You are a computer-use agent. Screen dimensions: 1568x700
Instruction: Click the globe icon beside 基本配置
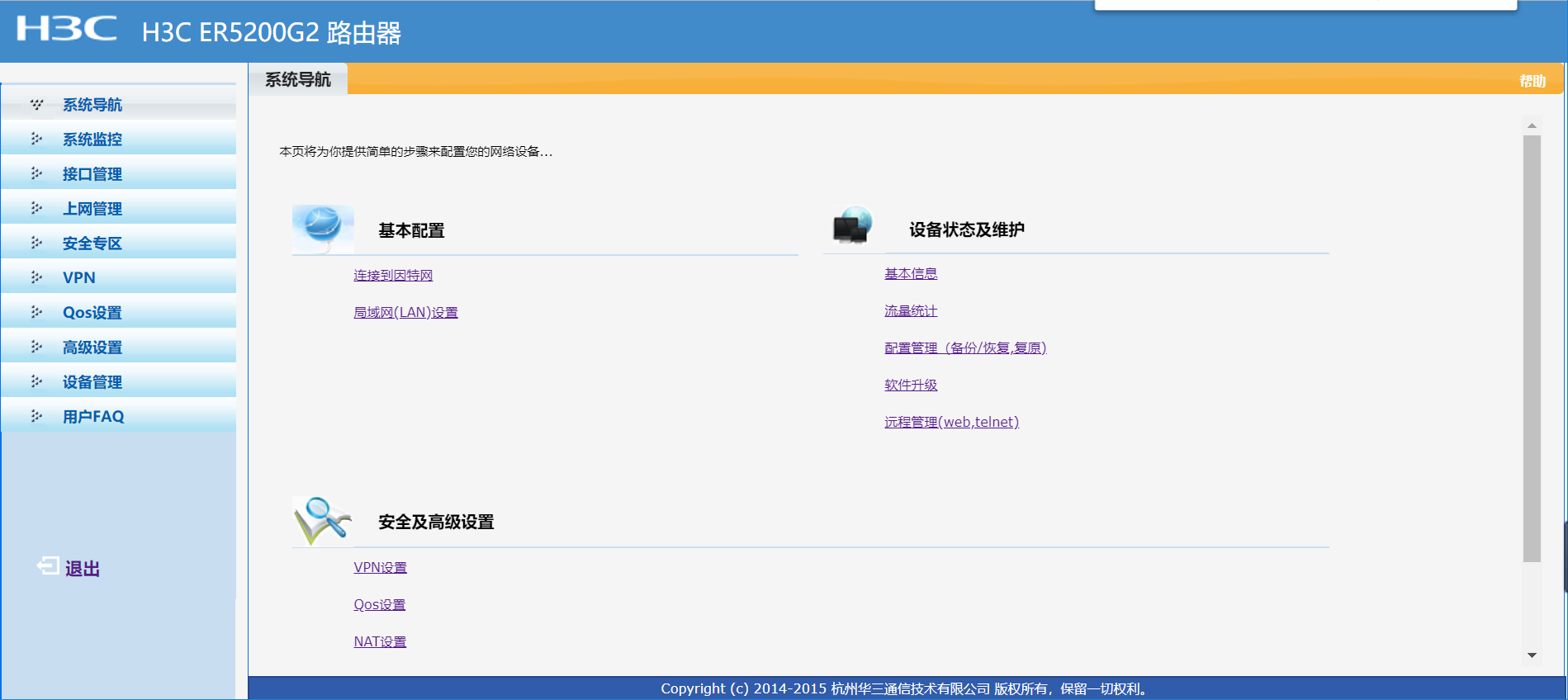pyautogui.click(x=323, y=229)
